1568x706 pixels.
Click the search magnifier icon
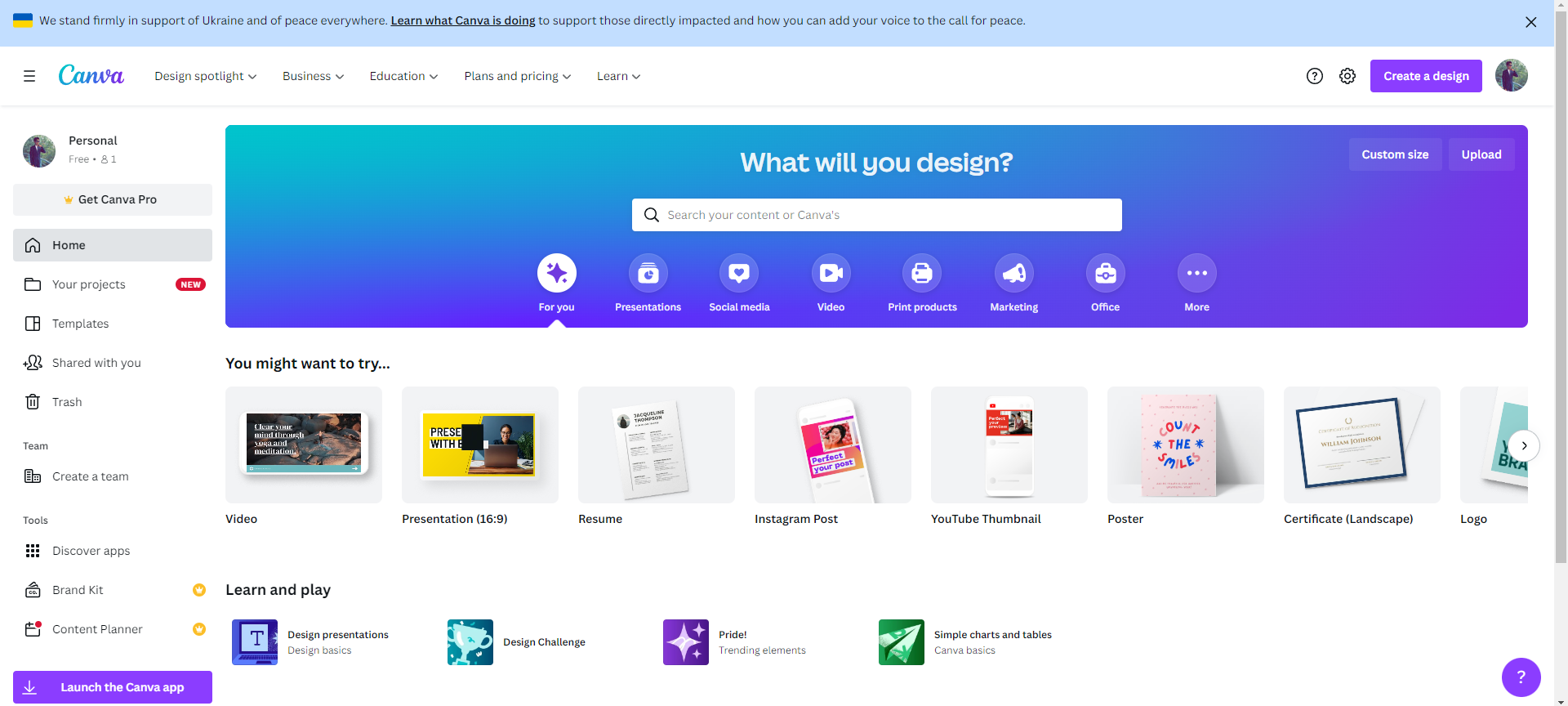pos(652,215)
